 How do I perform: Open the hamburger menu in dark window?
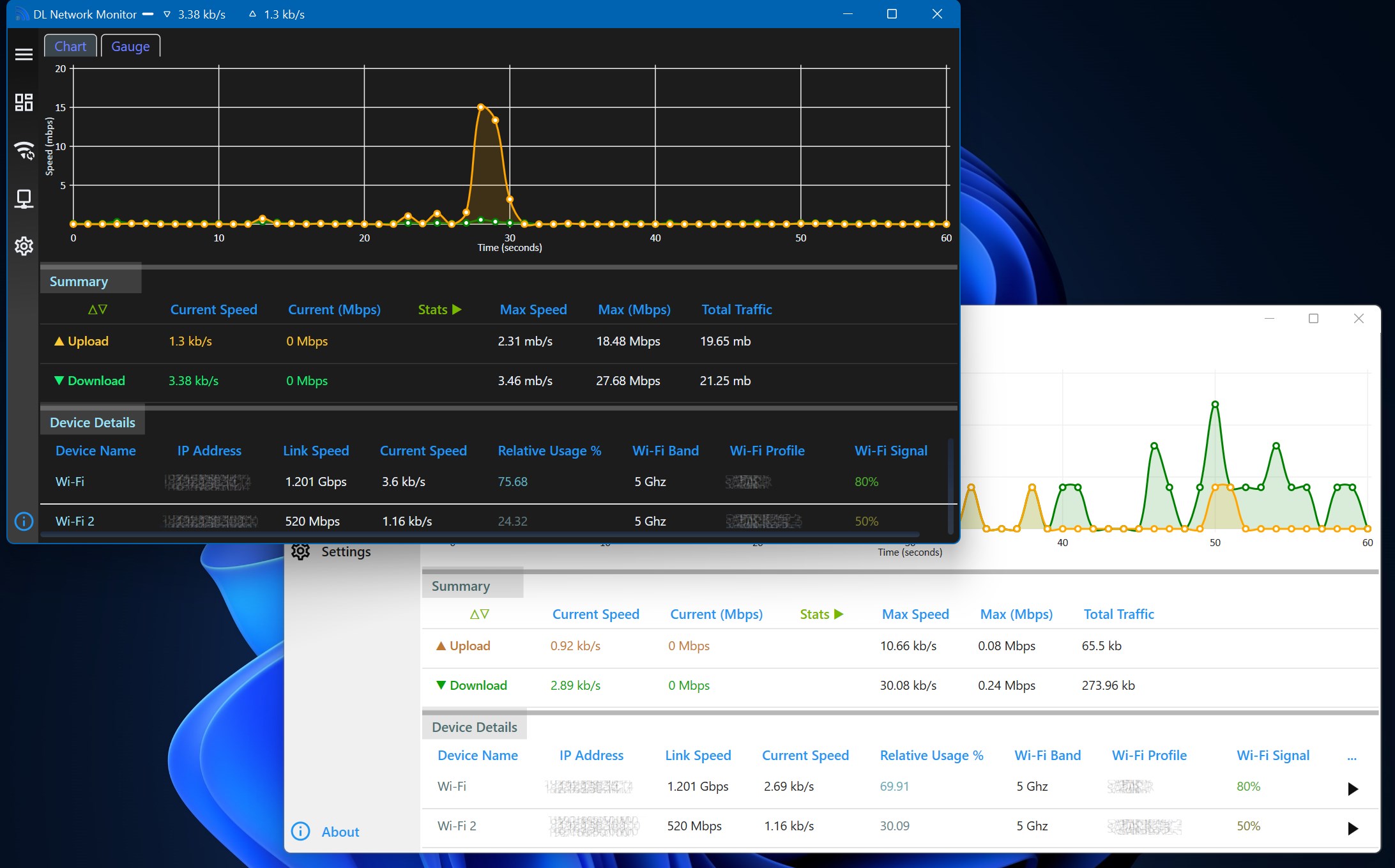point(24,54)
